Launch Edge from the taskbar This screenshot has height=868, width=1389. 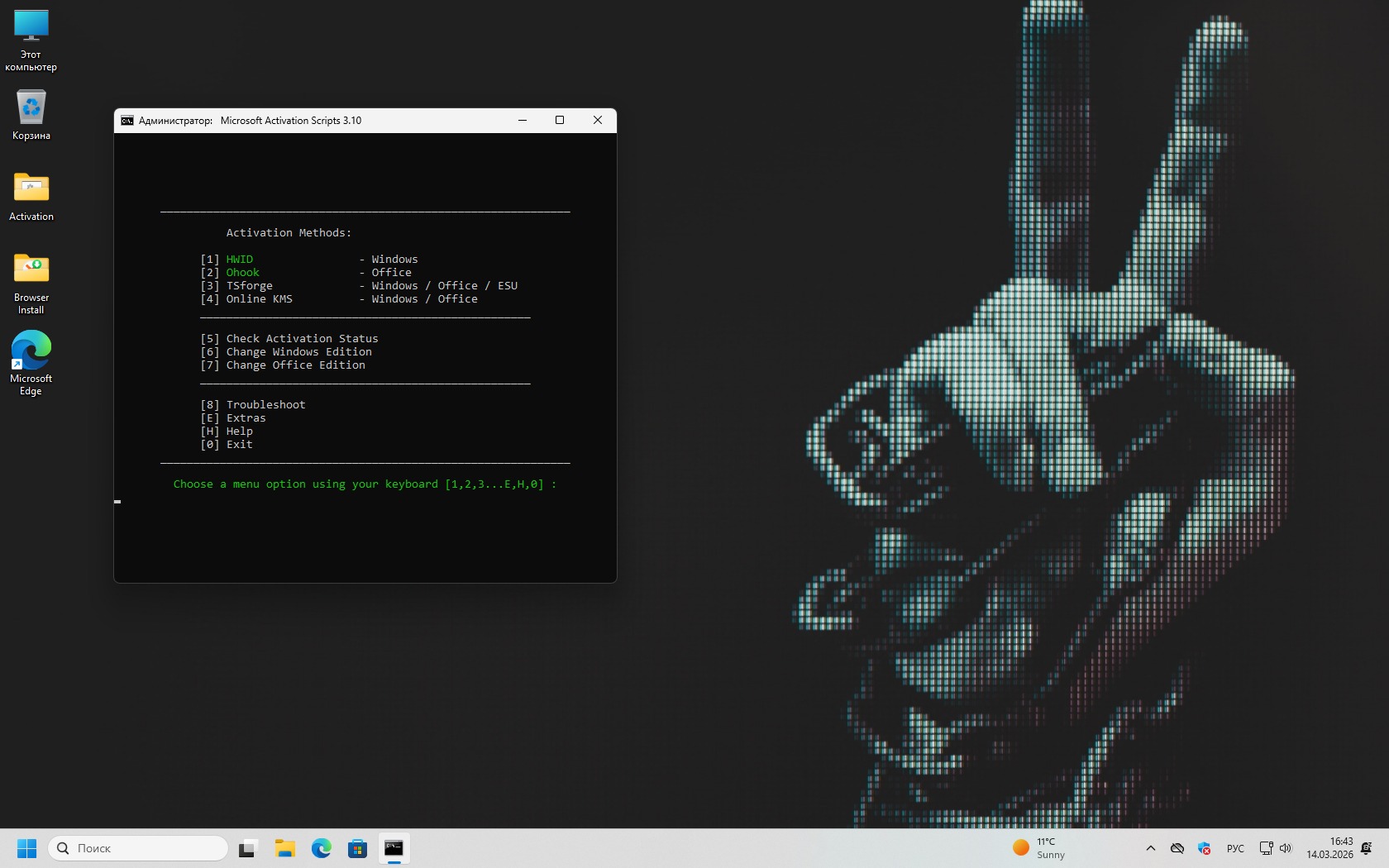[x=322, y=848]
